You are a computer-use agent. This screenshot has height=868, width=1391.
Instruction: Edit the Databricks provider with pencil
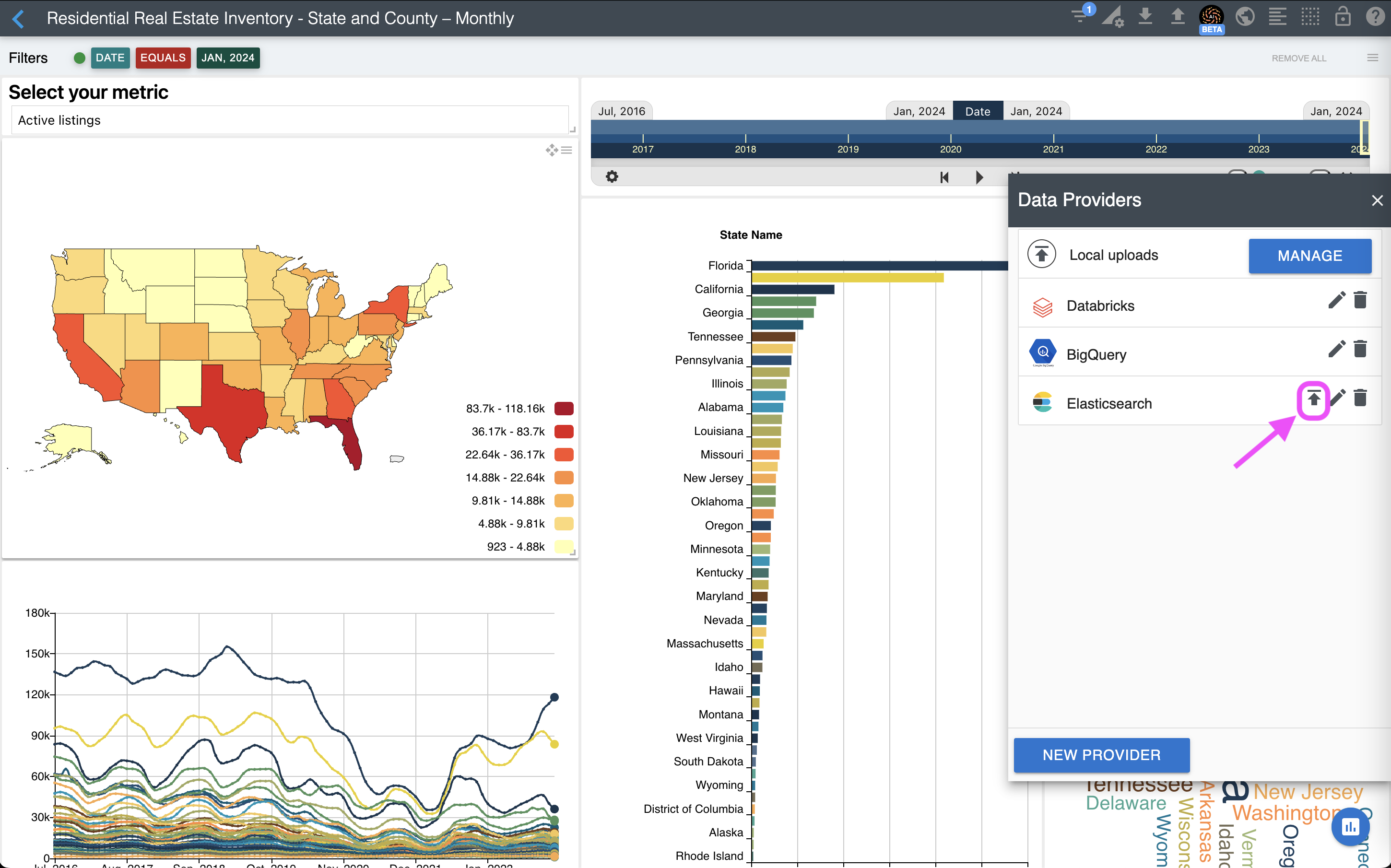coord(1336,300)
